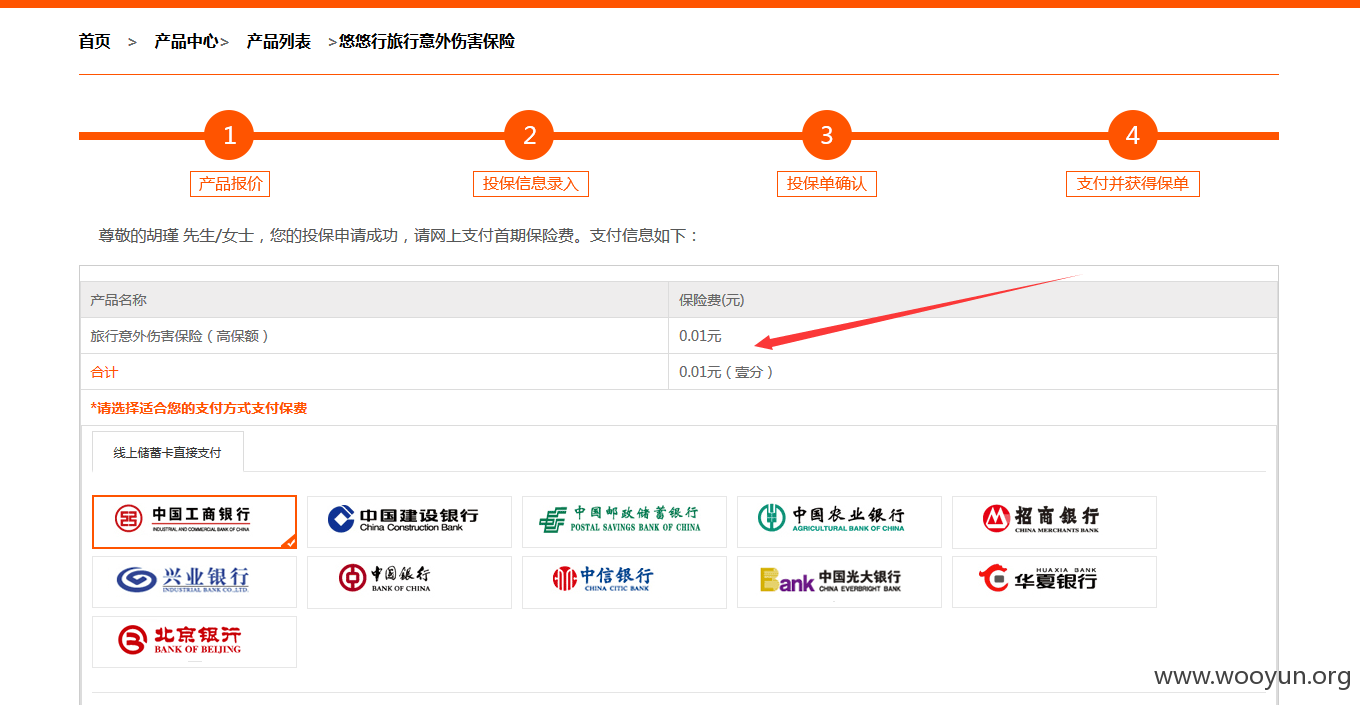Pick 中国农业银行 Agricultural Bank of China
The height and width of the screenshot is (705, 1360).
pyautogui.click(x=839, y=522)
